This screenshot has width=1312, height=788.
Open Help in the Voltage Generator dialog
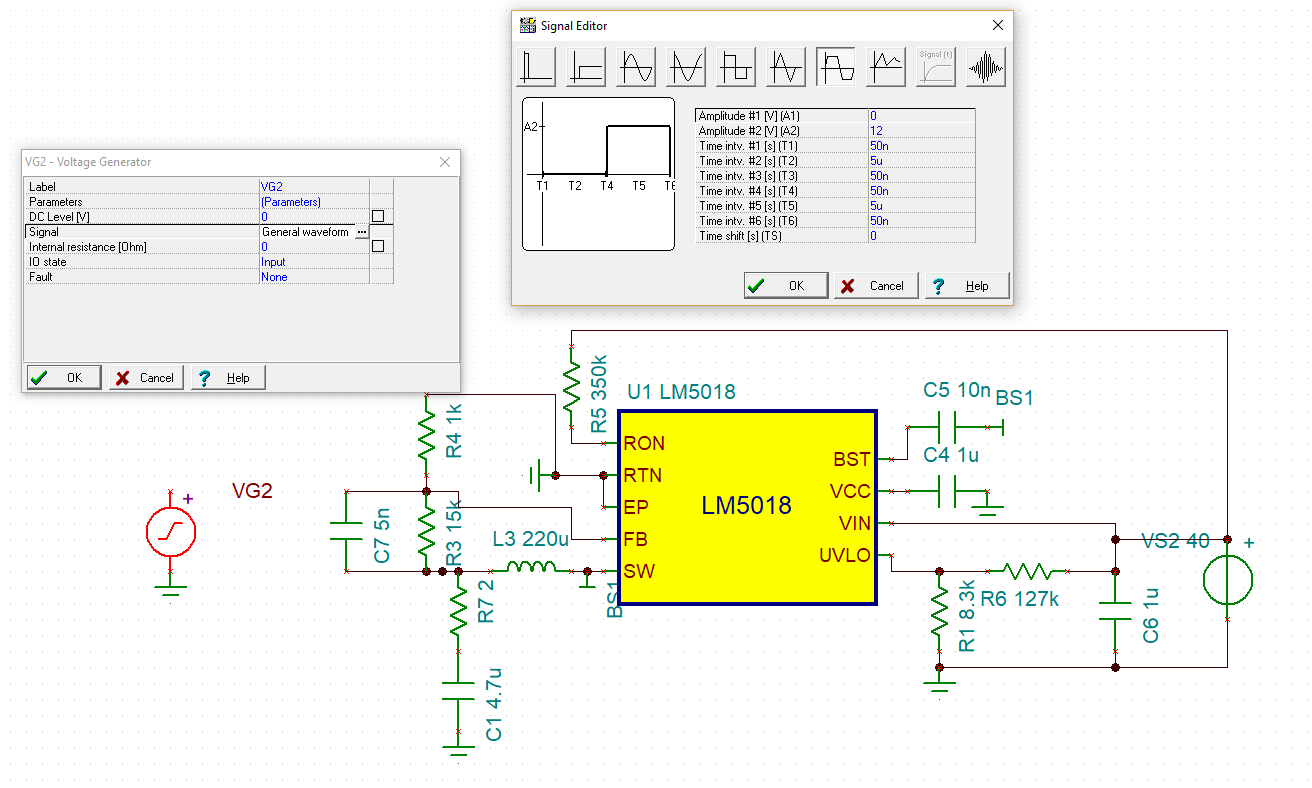[x=228, y=377]
